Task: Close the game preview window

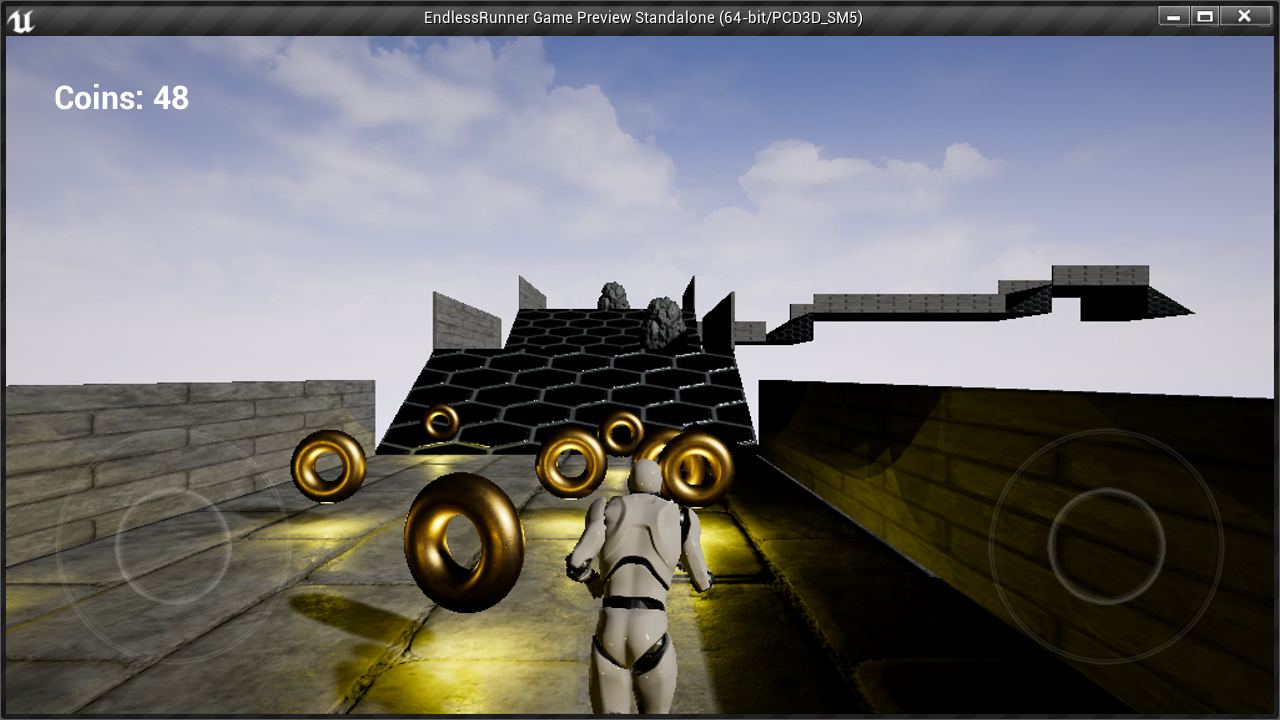Action: coord(1244,16)
